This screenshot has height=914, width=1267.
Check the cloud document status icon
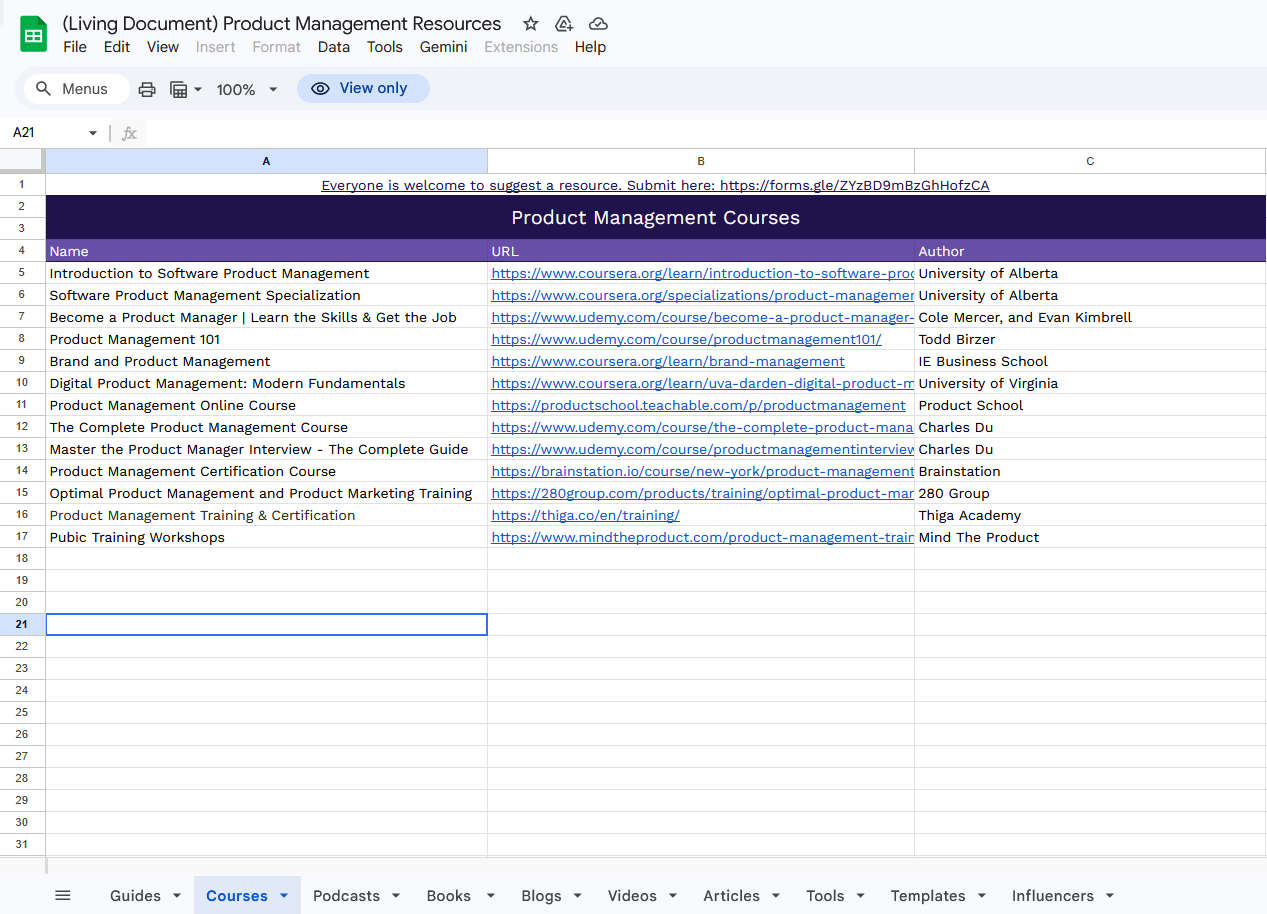[x=598, y=24]
